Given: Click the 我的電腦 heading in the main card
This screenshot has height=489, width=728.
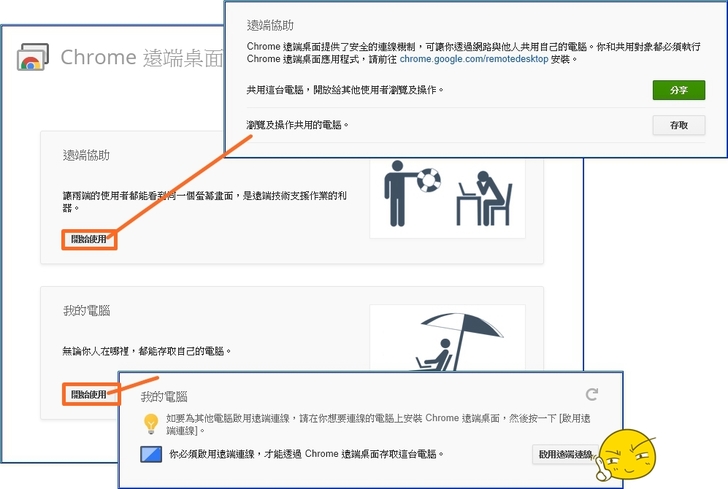Looking at the screenshot, I should pos(86,310).
